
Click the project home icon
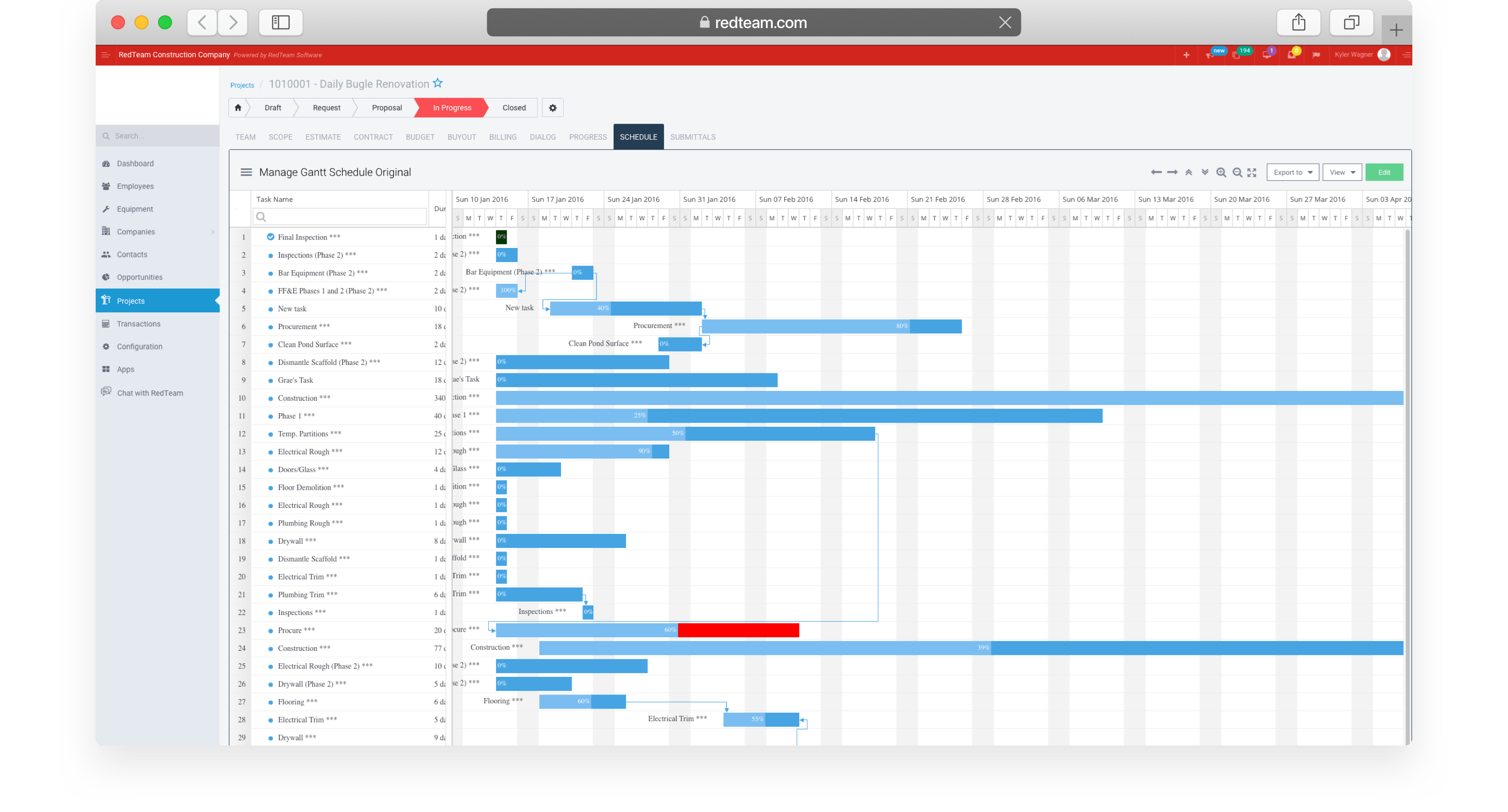pyautogui.click(x=238, y=108)
